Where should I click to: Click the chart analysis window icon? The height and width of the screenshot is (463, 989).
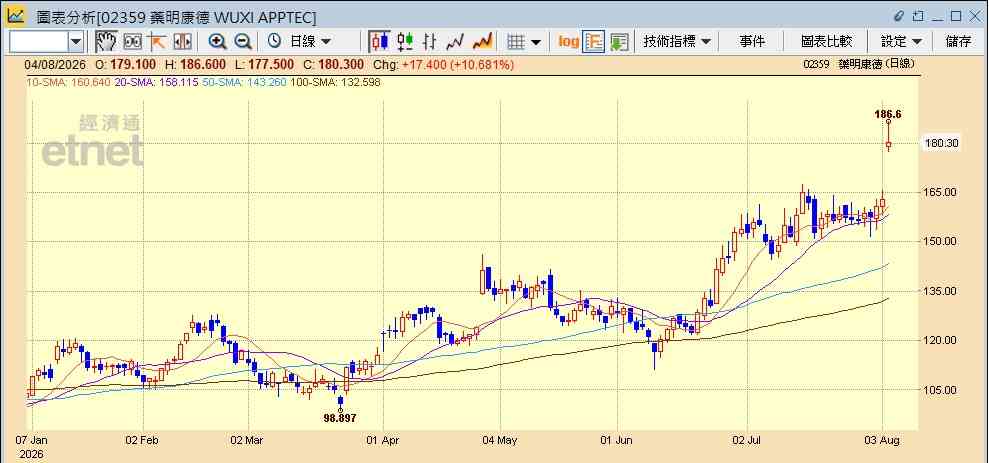point(16,16)
